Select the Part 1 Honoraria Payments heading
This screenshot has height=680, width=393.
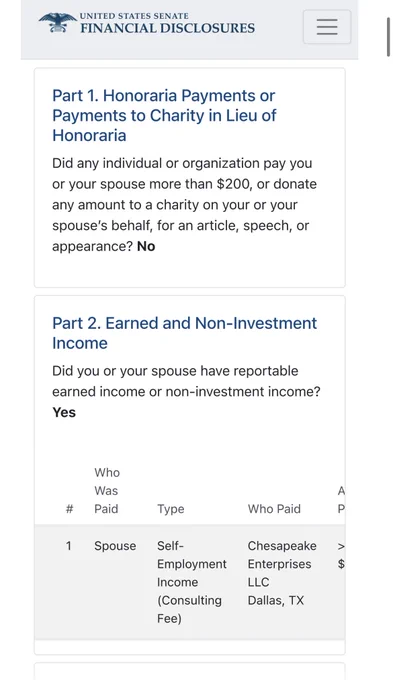(164, 115)
